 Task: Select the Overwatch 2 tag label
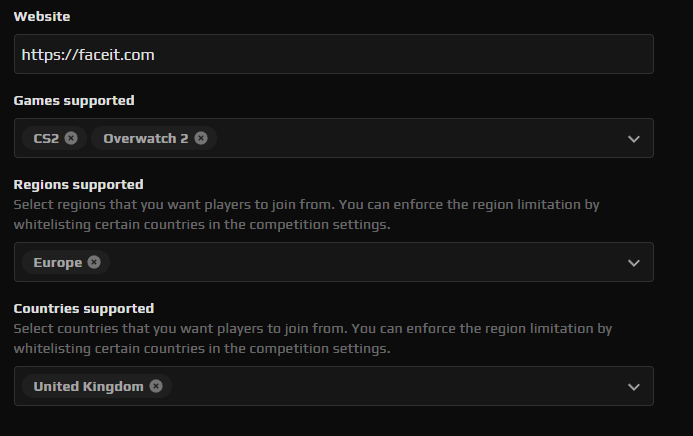point(145,138)
